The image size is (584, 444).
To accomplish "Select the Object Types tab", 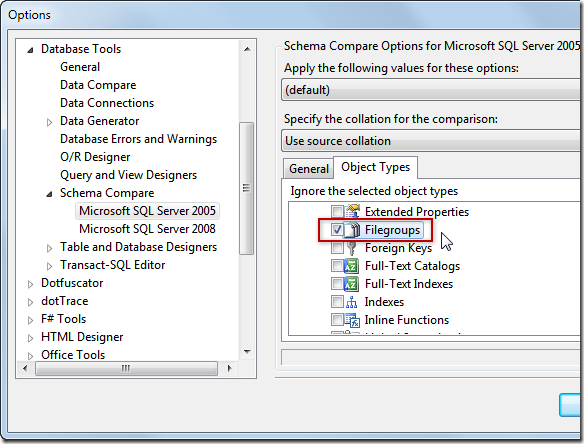I will tap(375, 167).
